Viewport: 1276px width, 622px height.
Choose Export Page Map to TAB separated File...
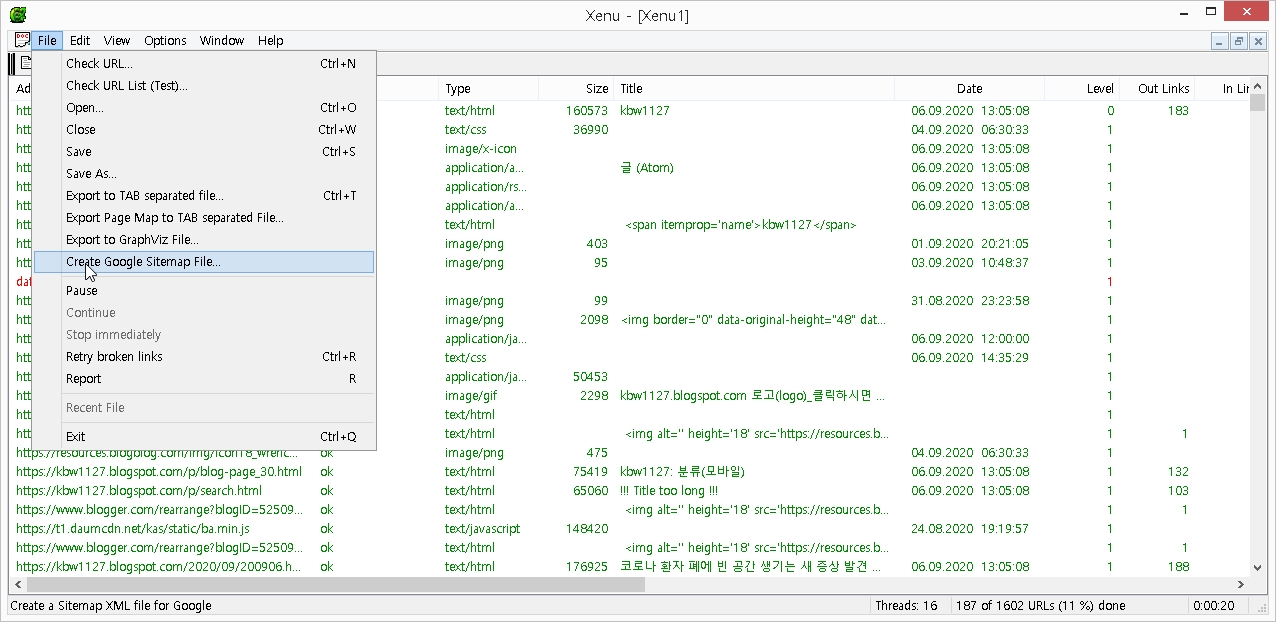pos(204,218)
